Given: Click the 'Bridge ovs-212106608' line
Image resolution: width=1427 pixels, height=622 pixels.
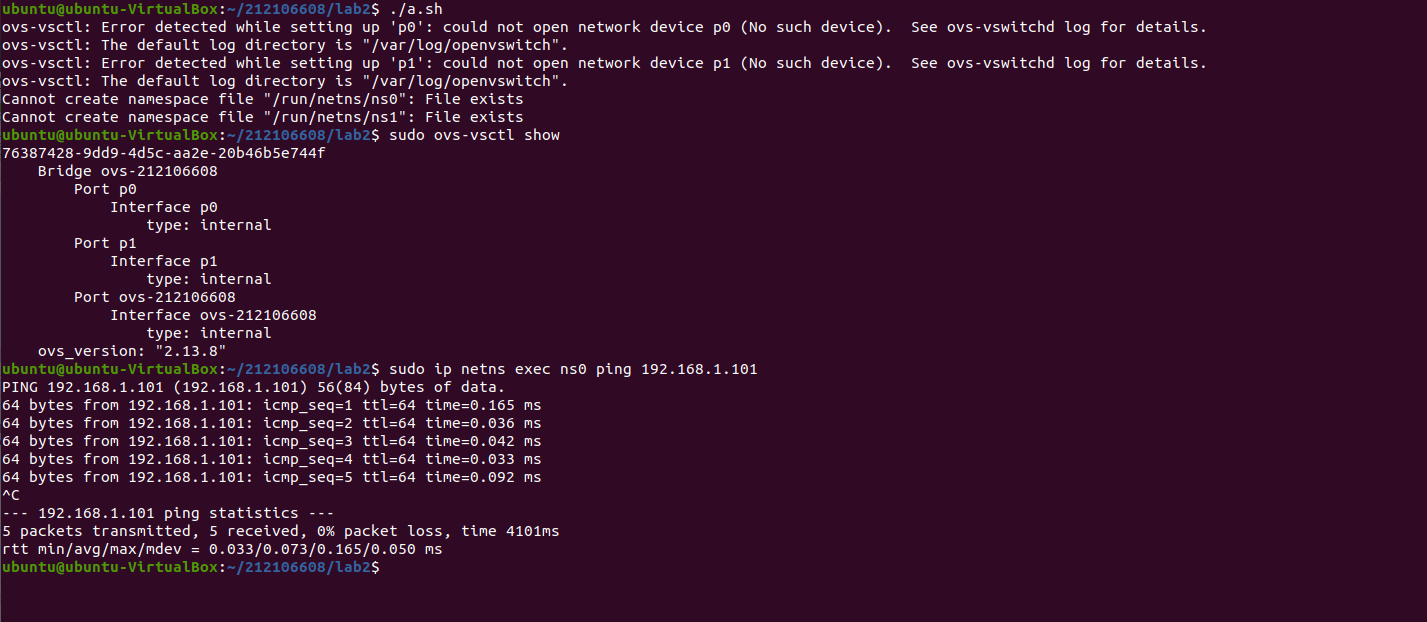Looking at the screenshot, I should pyautogui.click(x=127, y=171).
